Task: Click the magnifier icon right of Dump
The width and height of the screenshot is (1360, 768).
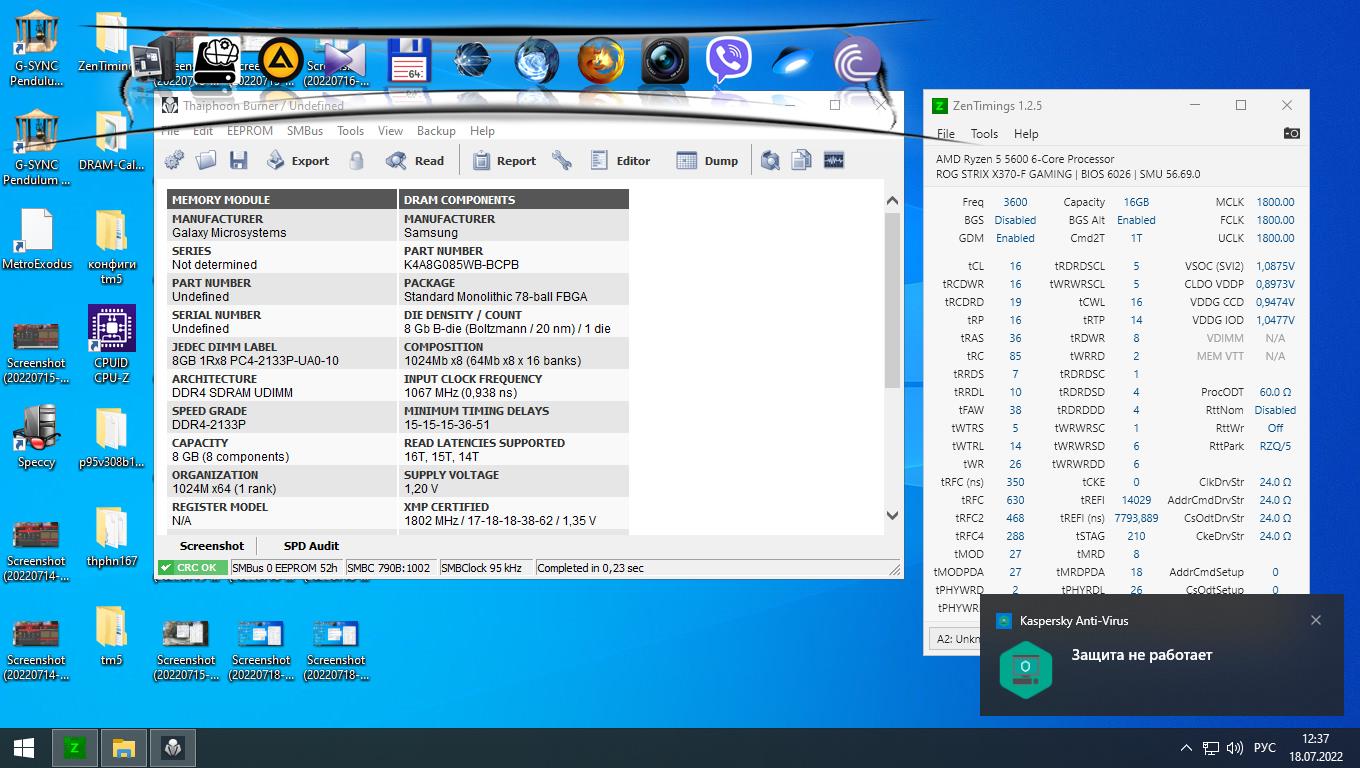Action: click(770, 160)
